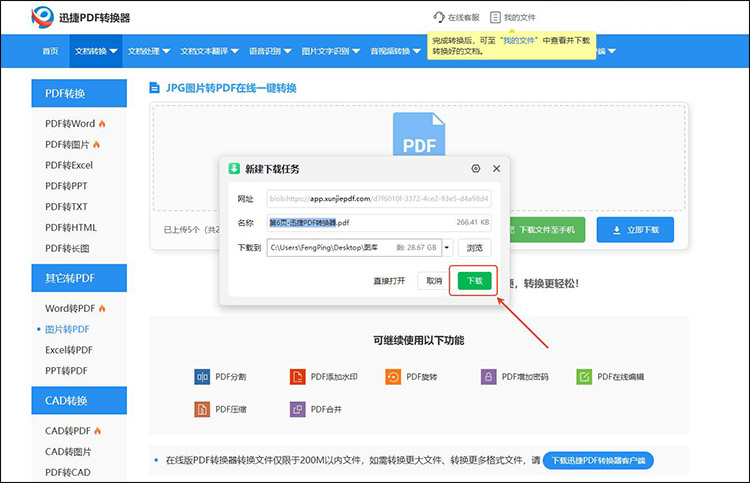Click the flame icon next to PDF转图片
The width and height of the screenshot is (750, 483).
[x=96, y=144]
